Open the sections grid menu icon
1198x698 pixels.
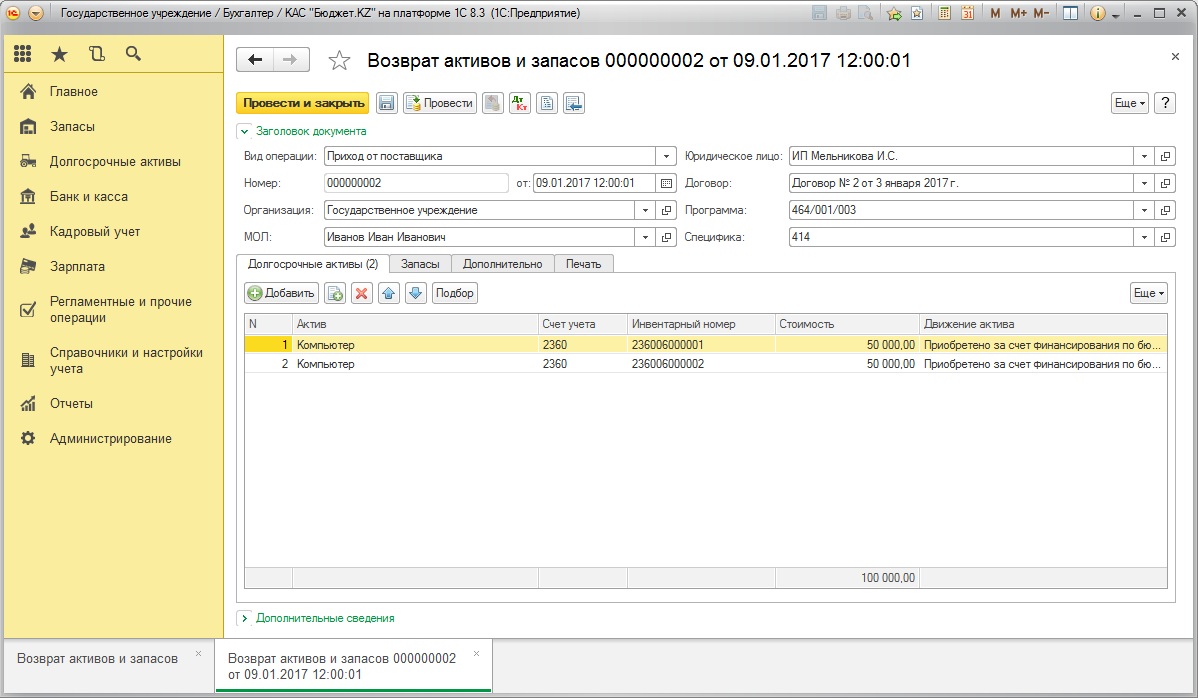pyautogui.click(x=23, y=53)
